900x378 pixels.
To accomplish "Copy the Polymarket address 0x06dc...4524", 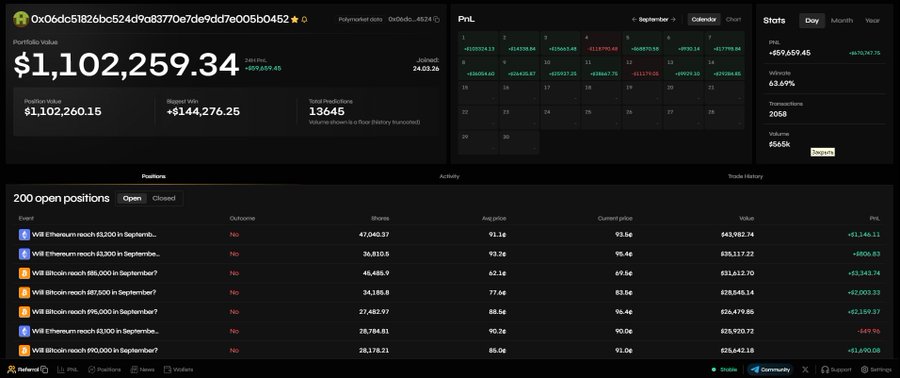I will click(437, 20).
